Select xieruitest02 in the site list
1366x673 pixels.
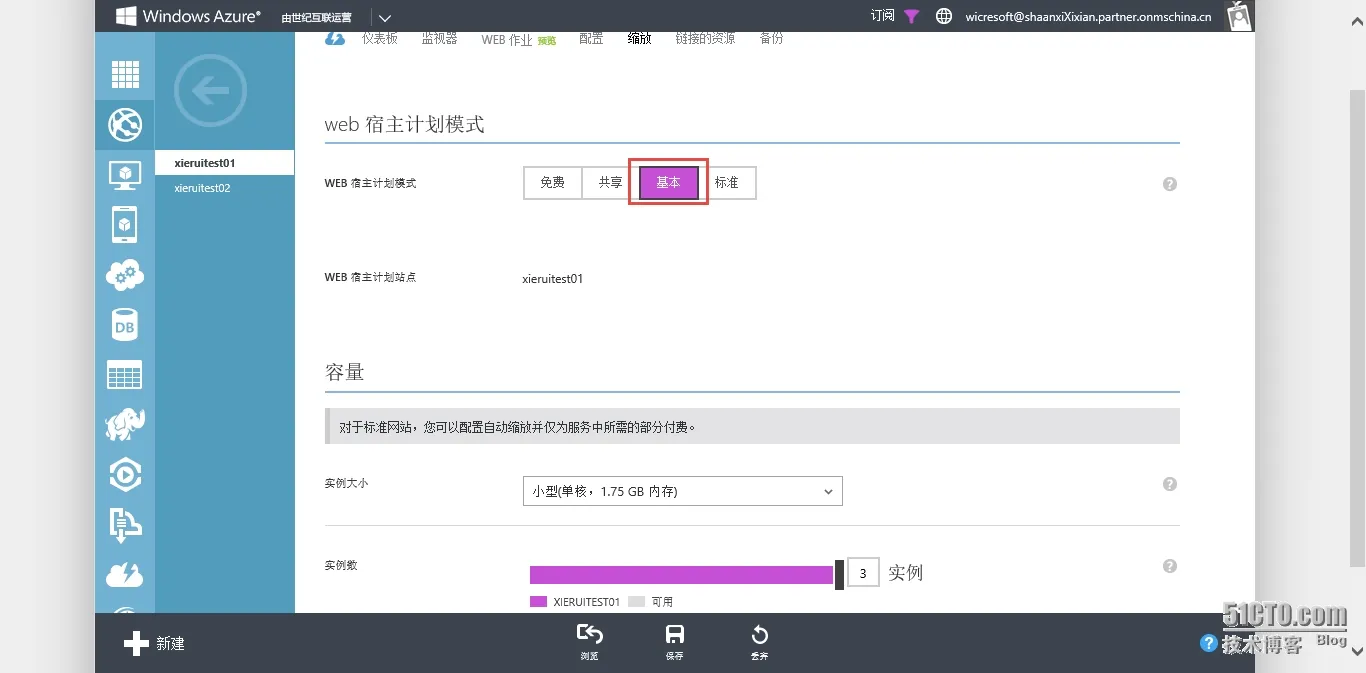click(225, 188)
